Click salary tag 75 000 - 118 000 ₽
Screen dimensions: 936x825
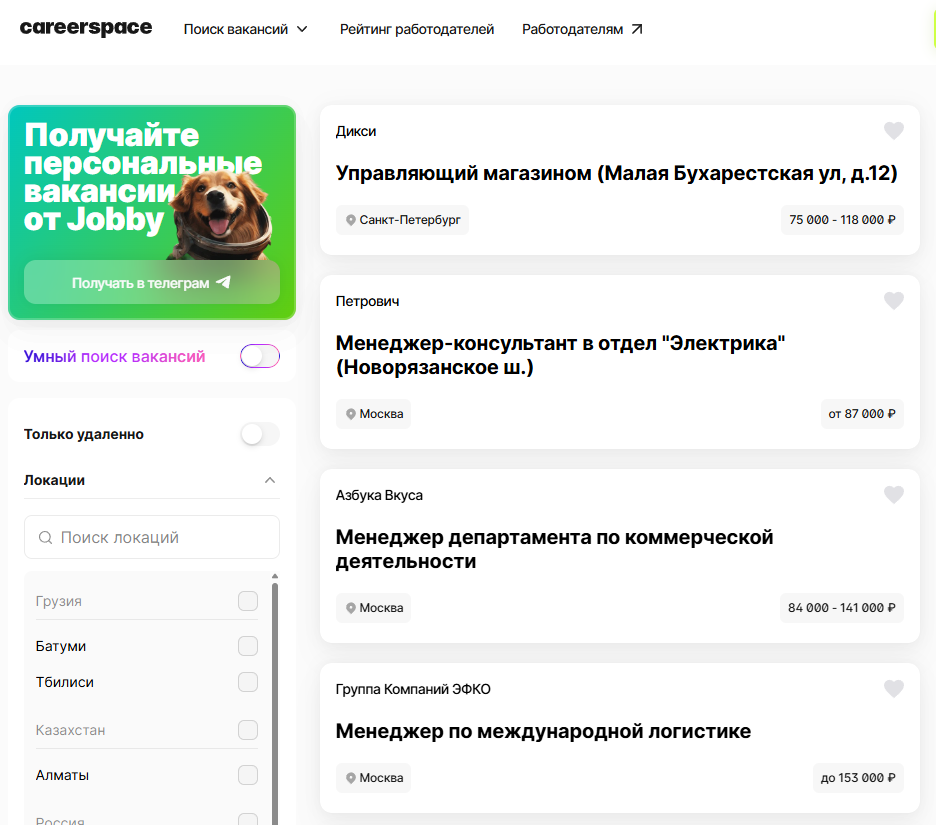click(842, 220)
